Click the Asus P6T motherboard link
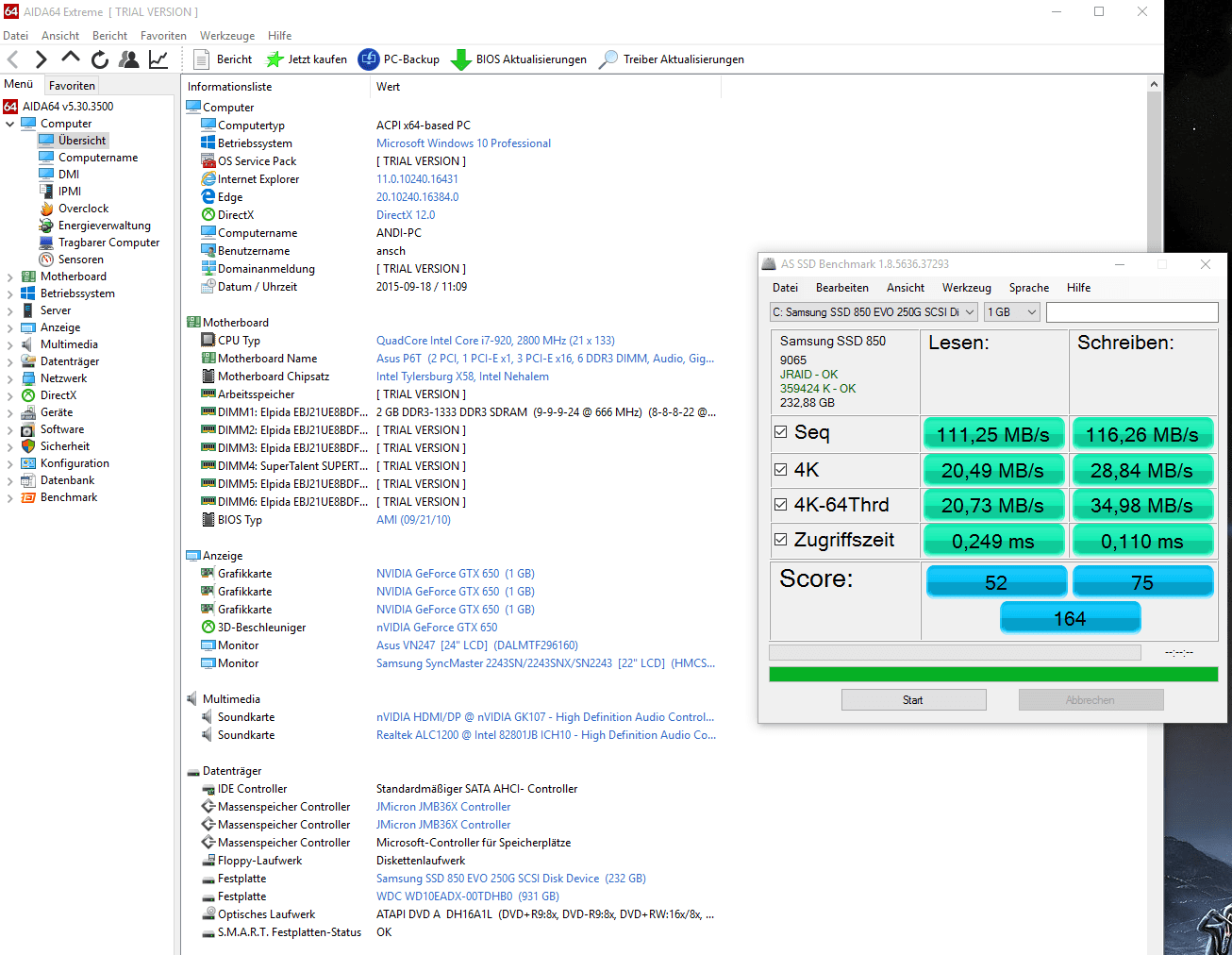The width and height of the screenshot is (1232, 955). tap(545, 359)
